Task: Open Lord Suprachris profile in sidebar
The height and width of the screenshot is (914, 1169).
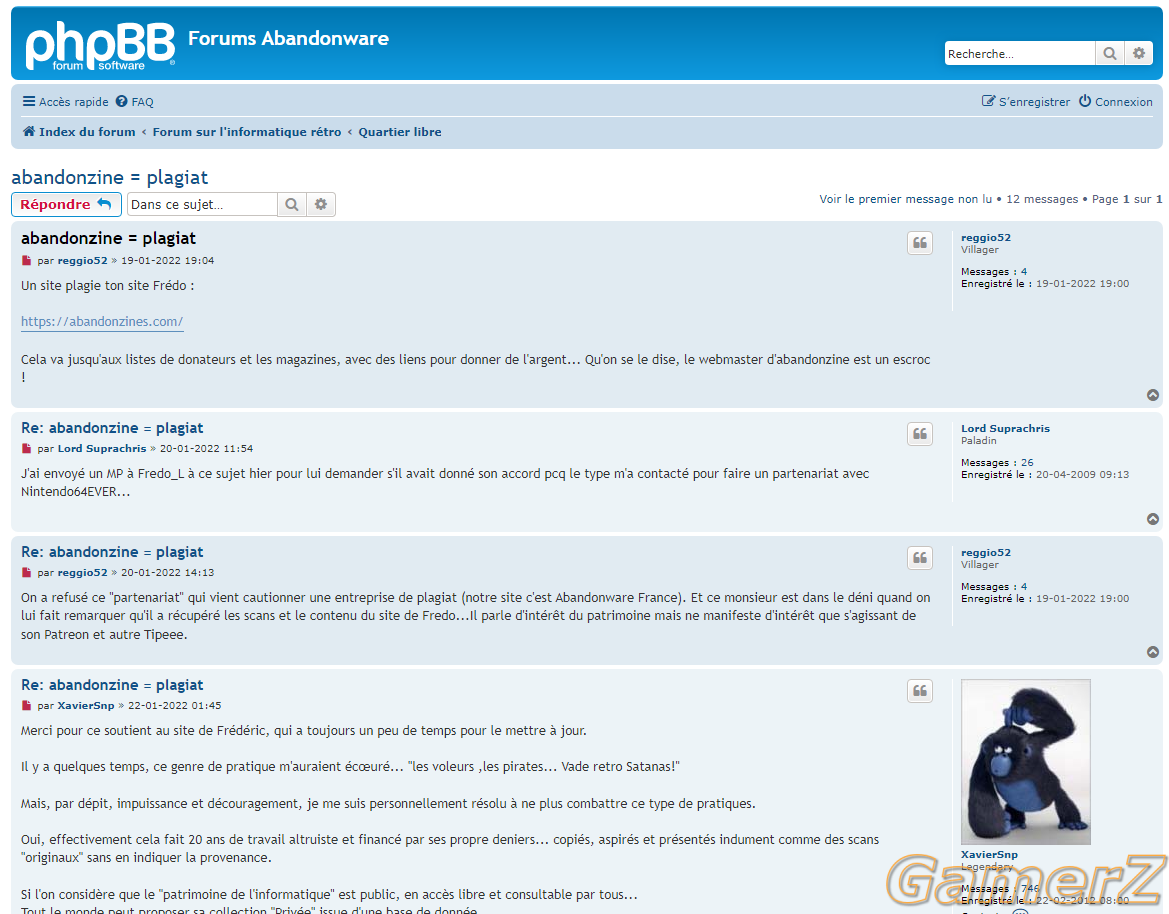Action: (x=1005, y=429)
